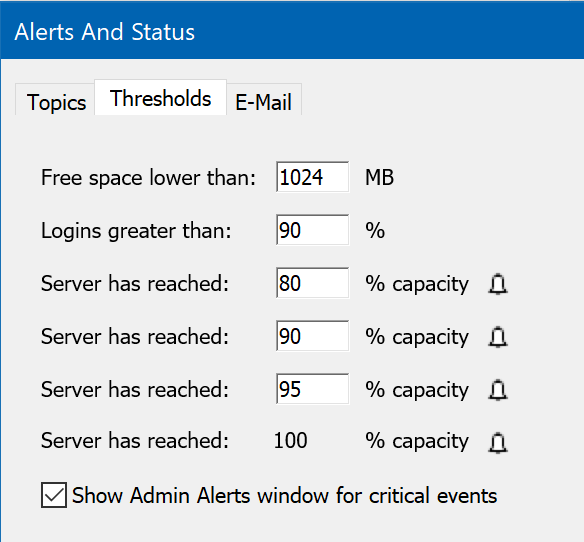Open the E-Mail tab

point(264,100)
